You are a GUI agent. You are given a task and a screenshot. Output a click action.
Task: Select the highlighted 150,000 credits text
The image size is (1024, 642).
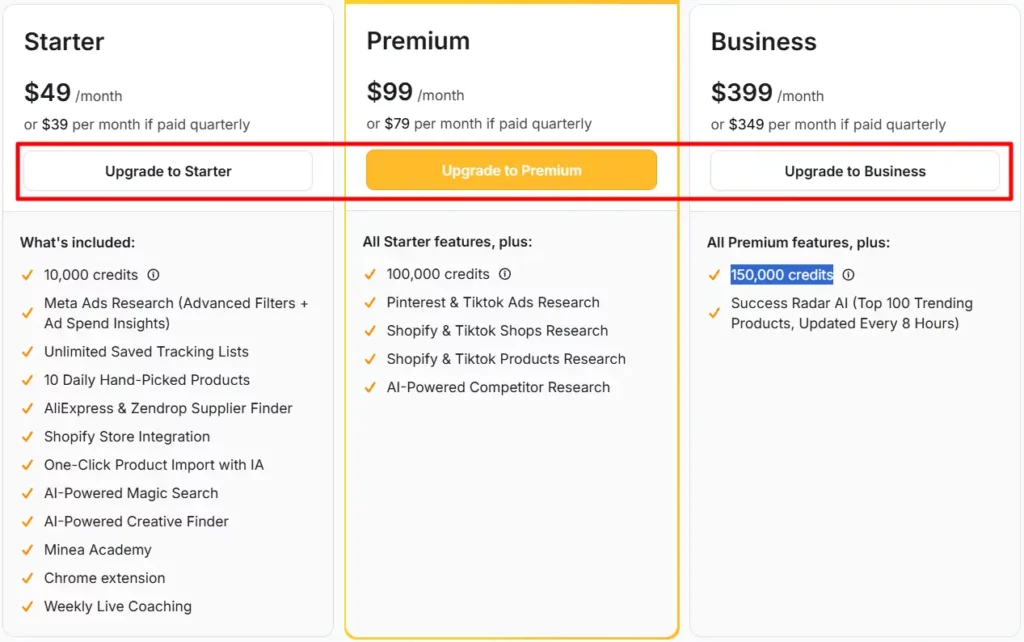coord(783,274)
